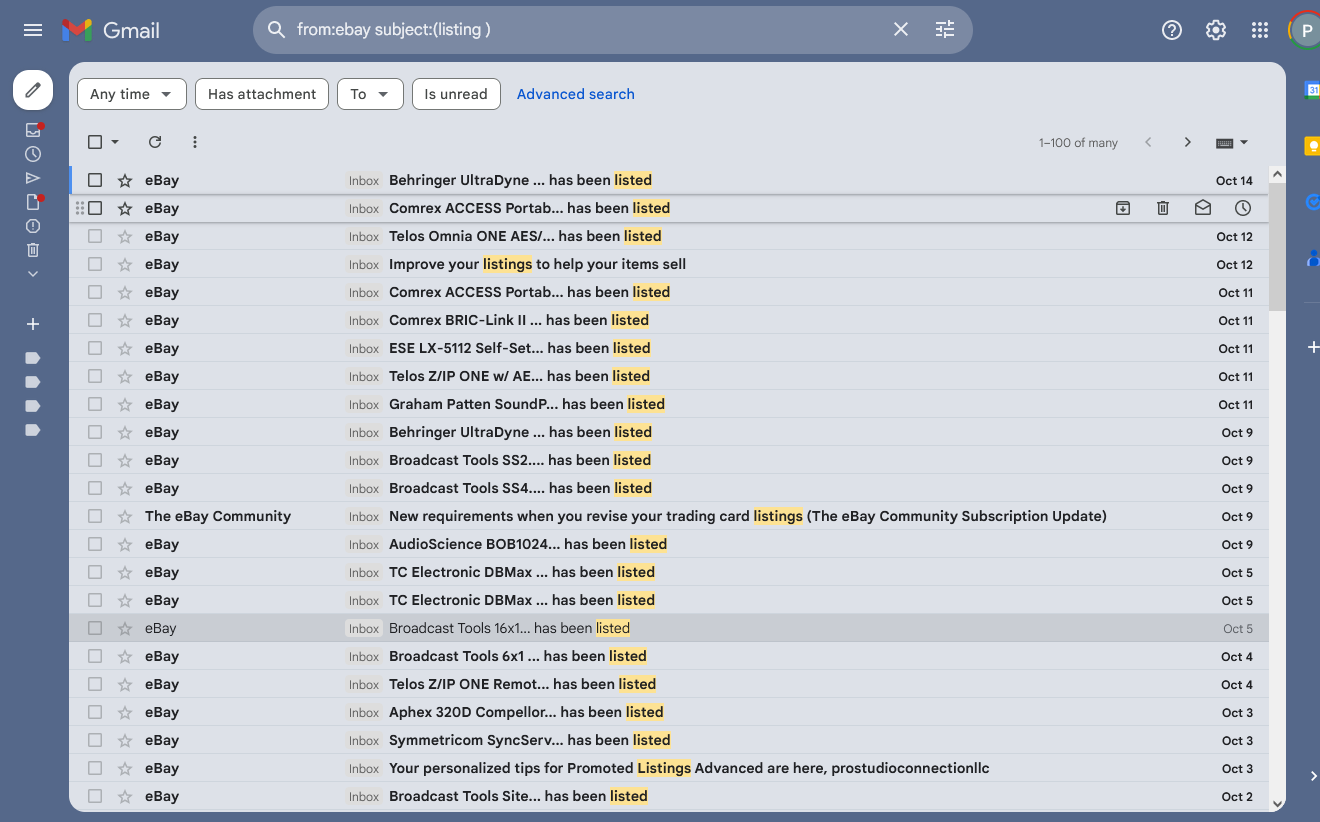Tick checkbox for Improve your listings email
The image size is (1320, 822).
tap(95, 264)
